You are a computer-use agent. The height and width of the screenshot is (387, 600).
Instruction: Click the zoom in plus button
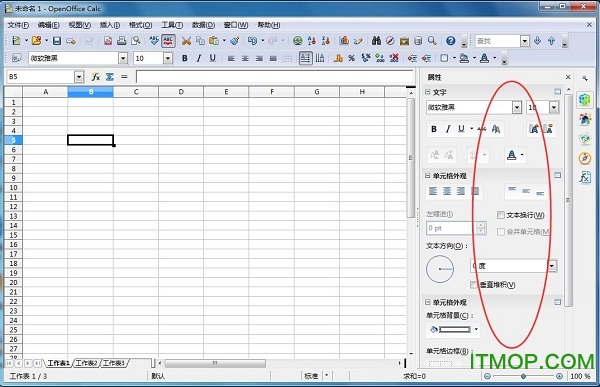pos(559,376)
